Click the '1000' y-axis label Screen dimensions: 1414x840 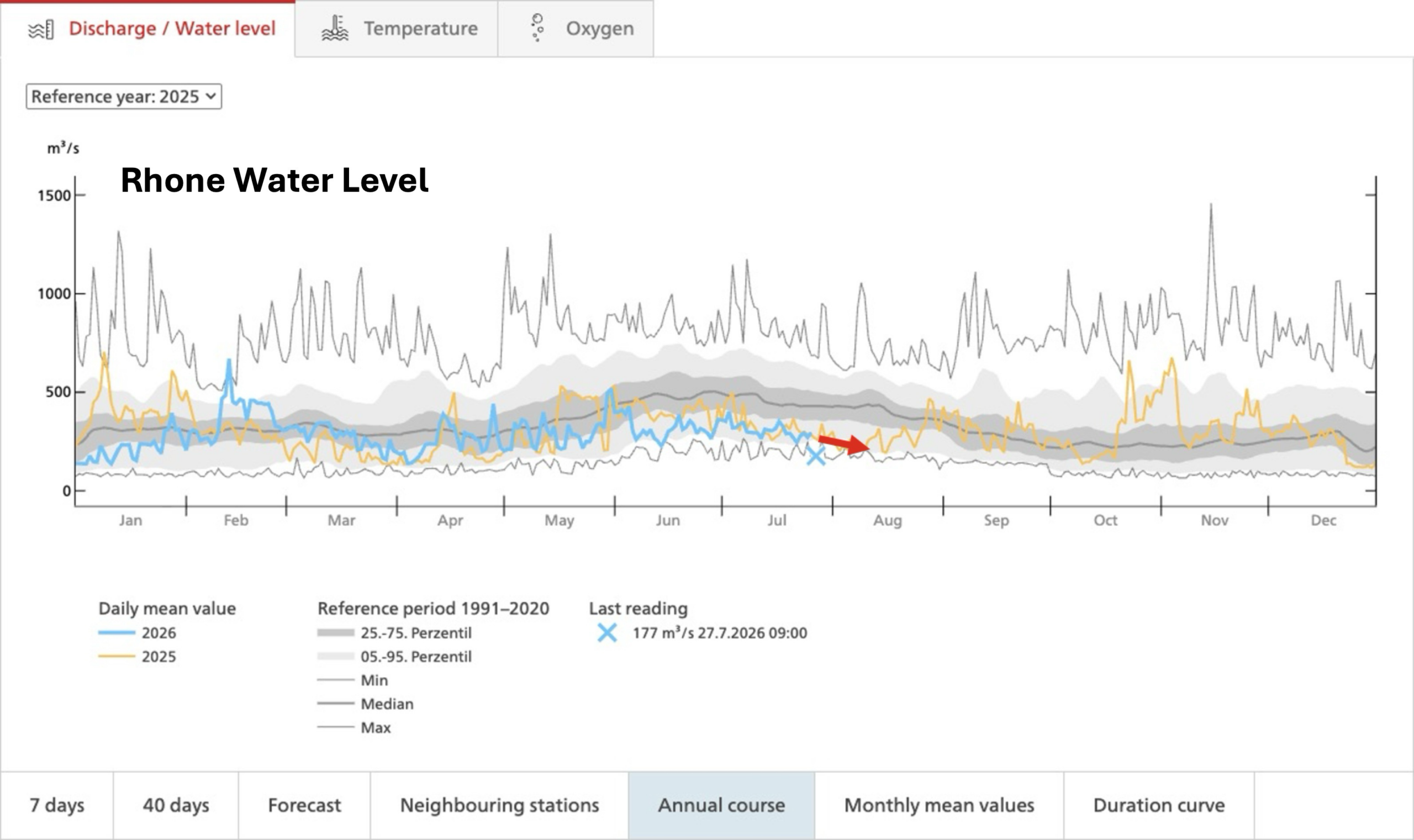coord(54,294)
